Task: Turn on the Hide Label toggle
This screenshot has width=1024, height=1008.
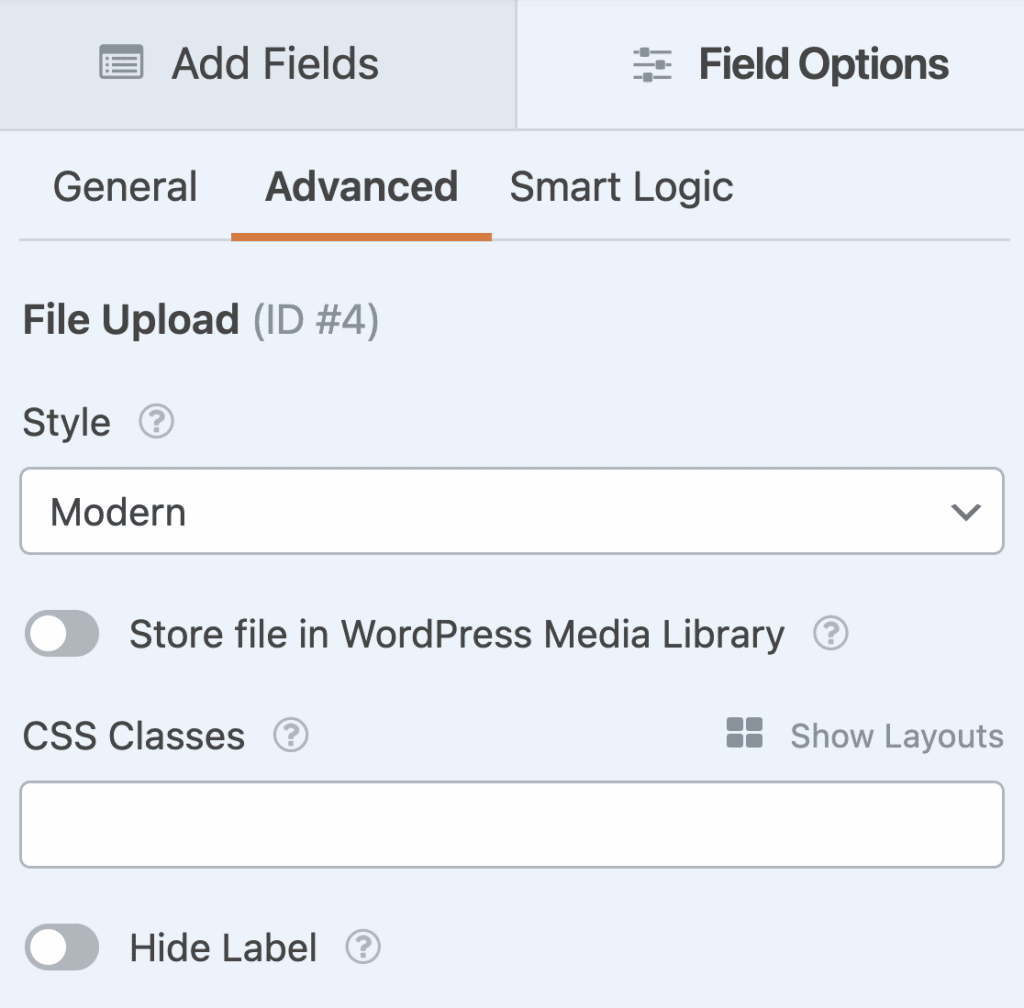Action: point(61,946)
